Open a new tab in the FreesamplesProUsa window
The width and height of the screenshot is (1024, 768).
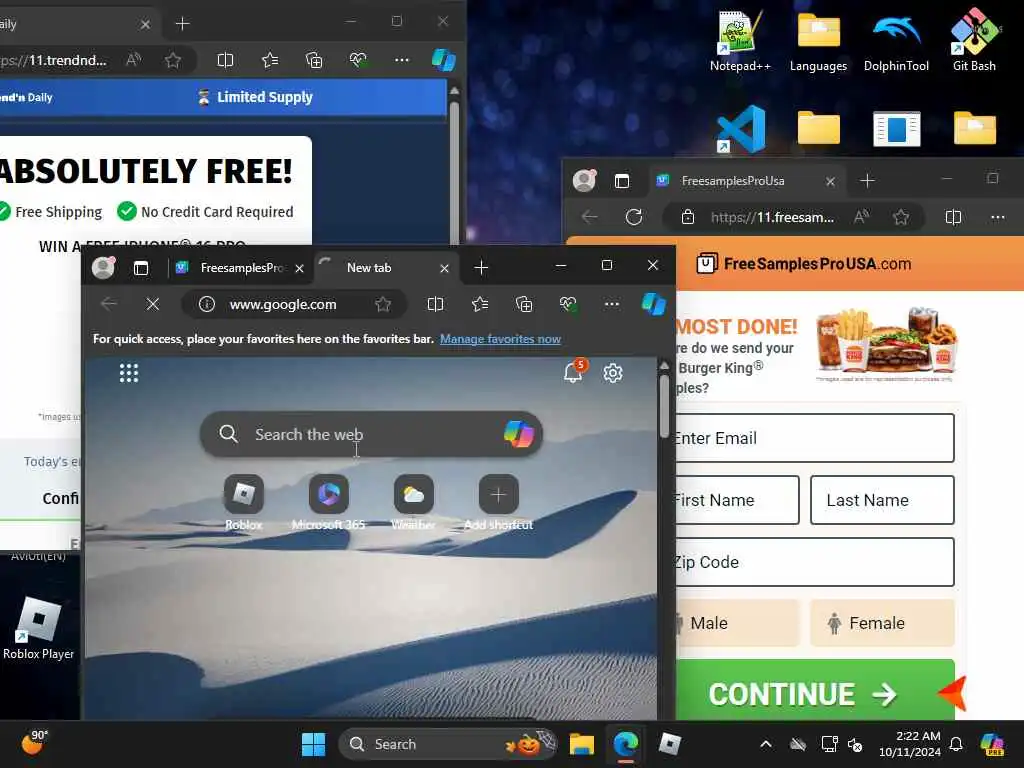pyautogui.click(x=867, y=181)
